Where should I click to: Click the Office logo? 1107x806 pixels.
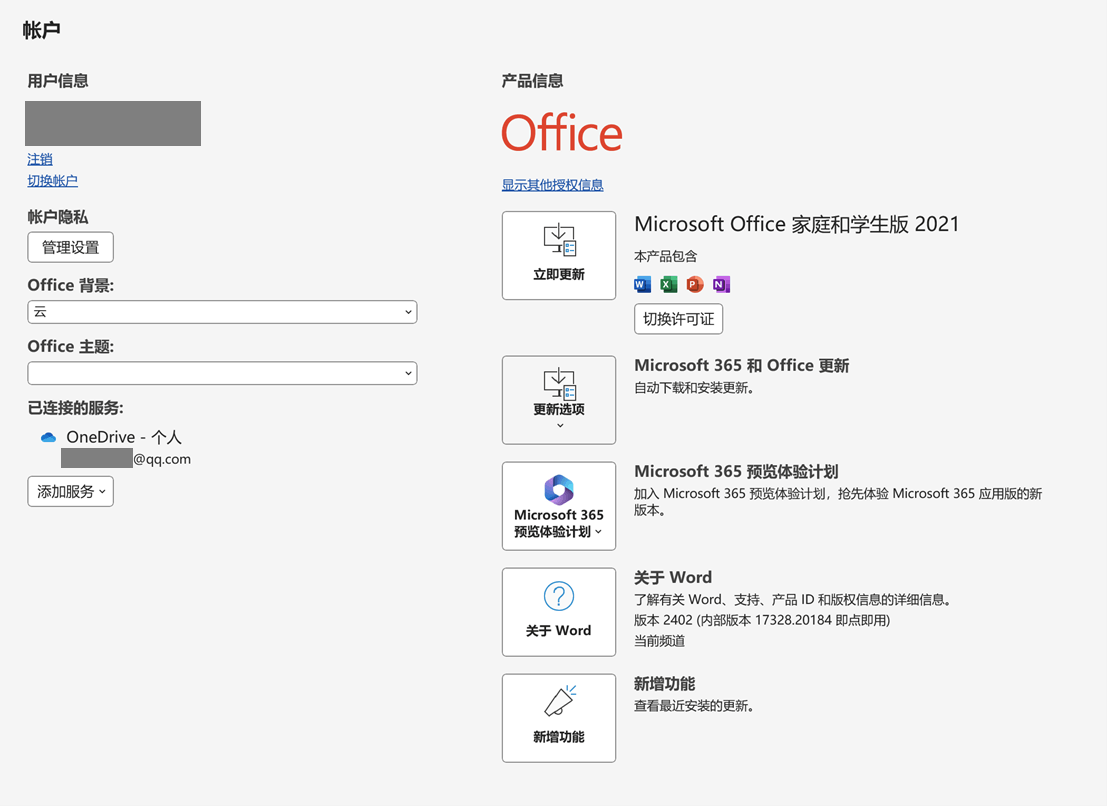click(562, 133)
